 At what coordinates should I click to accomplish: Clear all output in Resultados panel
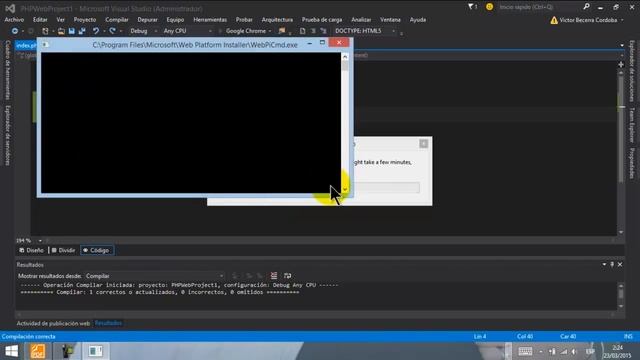point(274,276)
